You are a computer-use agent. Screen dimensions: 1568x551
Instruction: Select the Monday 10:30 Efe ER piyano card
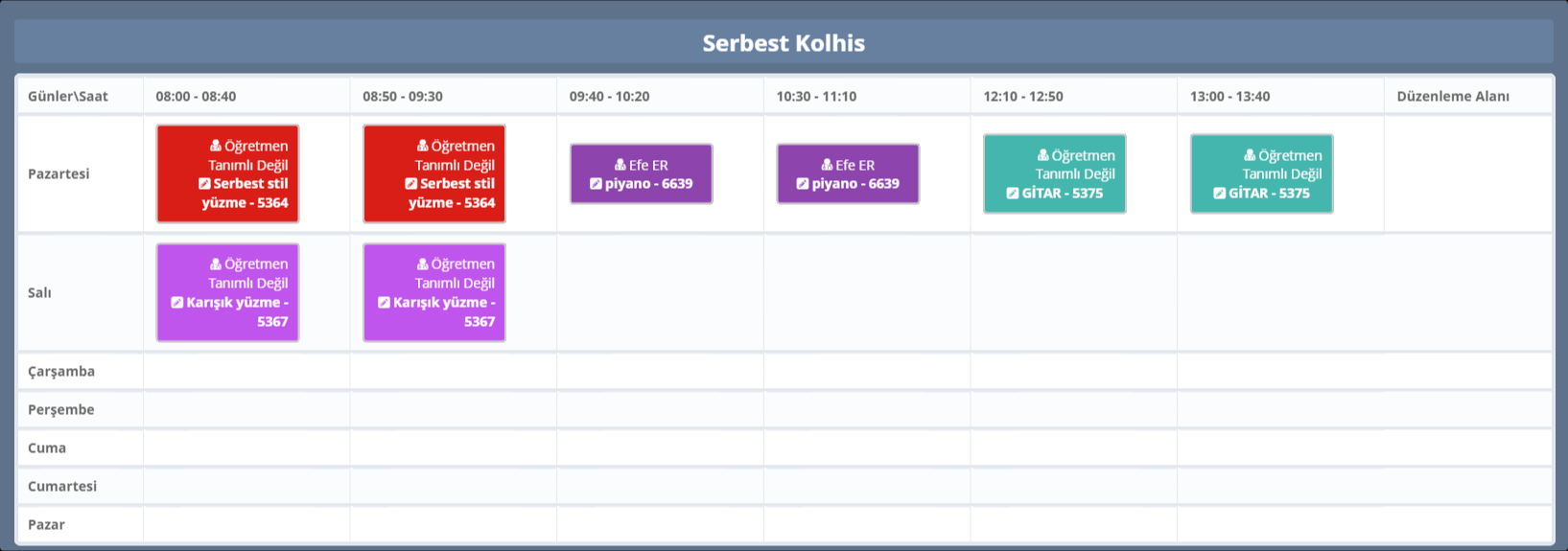pos(848,174)
